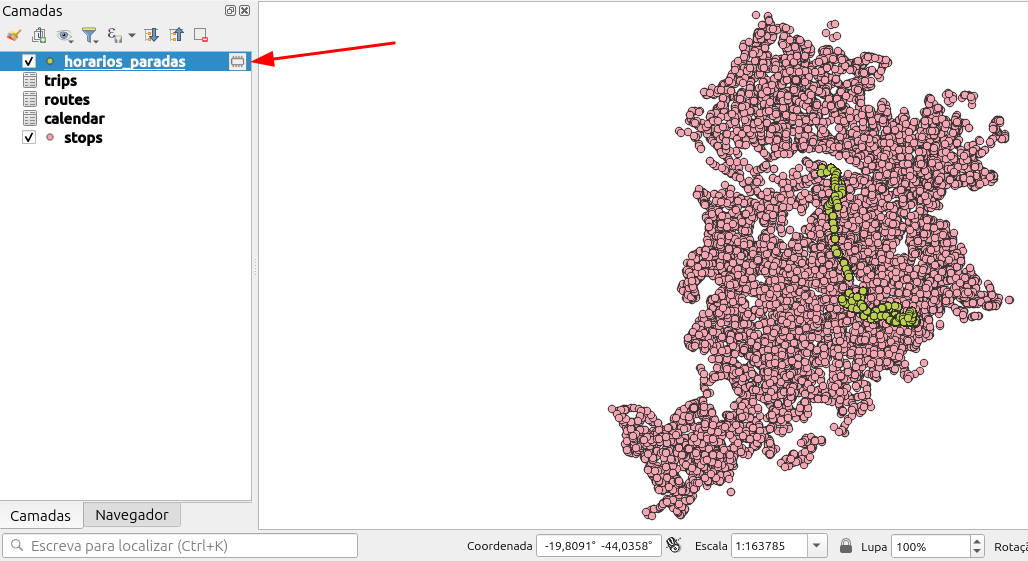Screen dimensions: 1028x561
Task: Toggle the scale lock padlock icon
Action: tap(846, 545)
